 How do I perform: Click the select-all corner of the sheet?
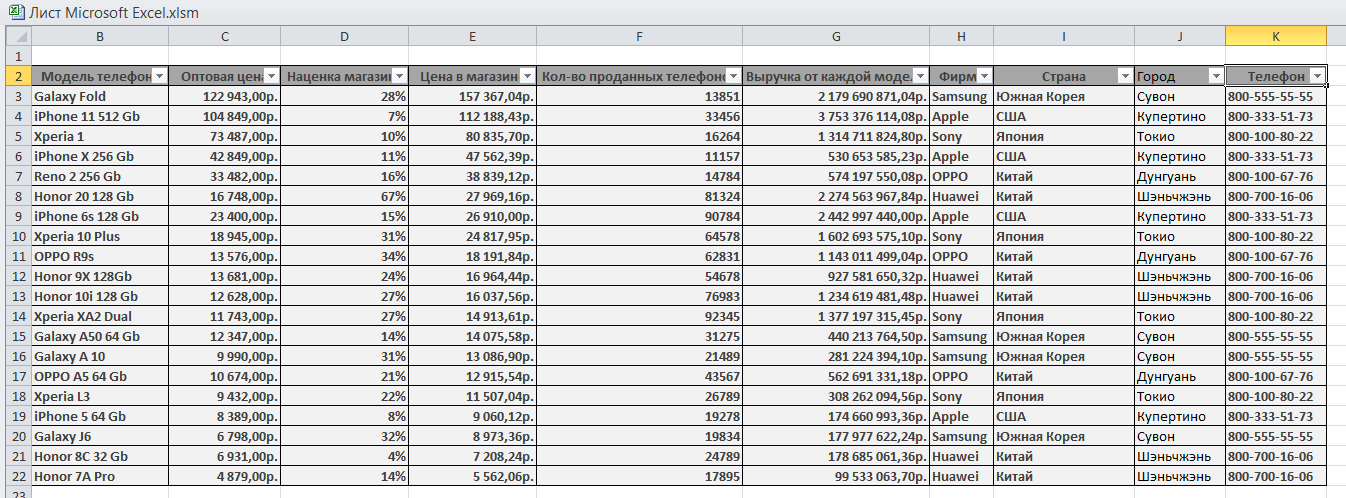[16, 36]
